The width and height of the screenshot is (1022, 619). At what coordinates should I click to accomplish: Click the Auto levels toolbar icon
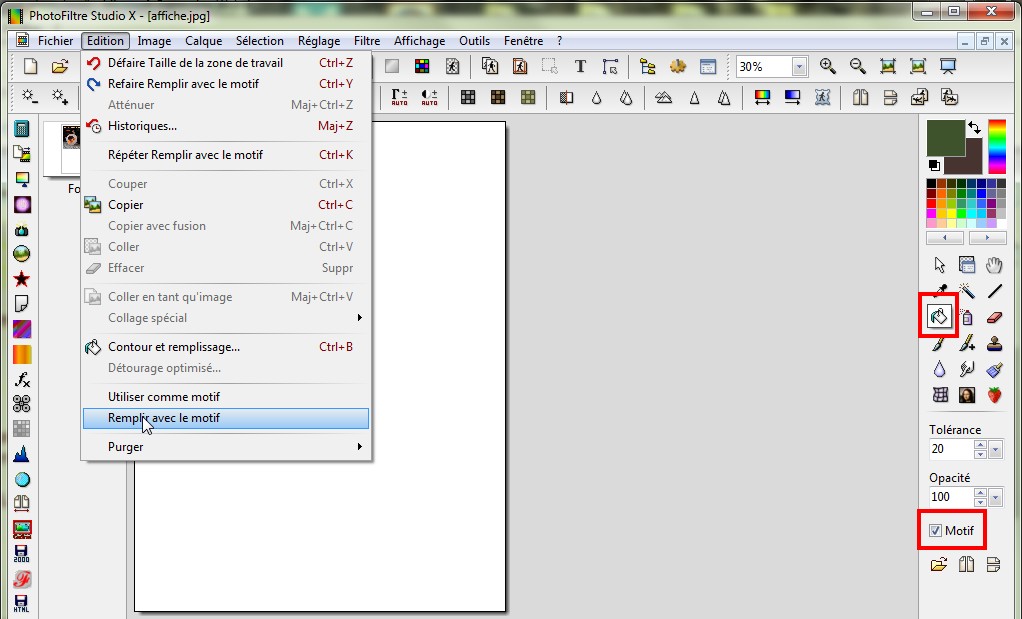(x=399, y=98)
